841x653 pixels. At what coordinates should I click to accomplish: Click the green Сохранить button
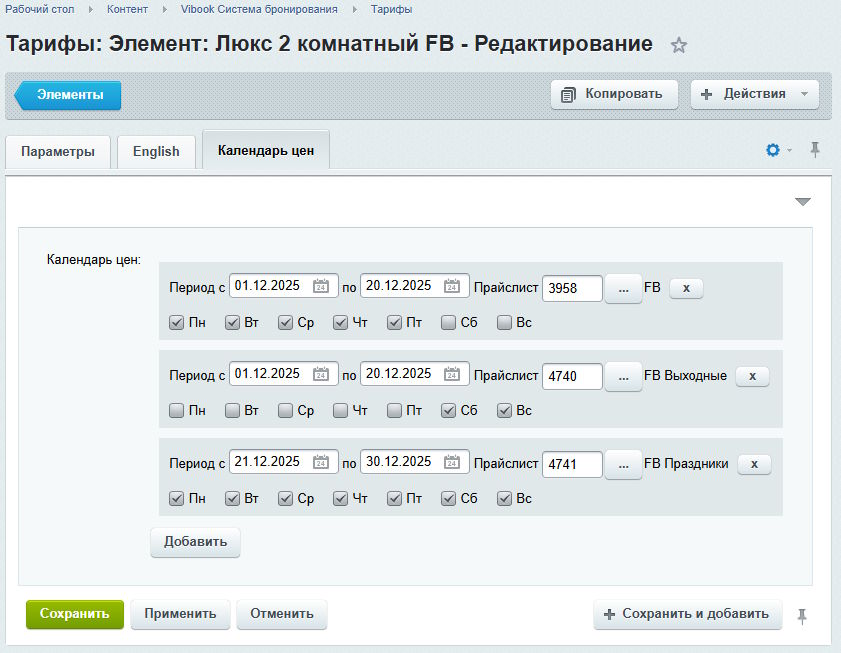coord(75,614)
